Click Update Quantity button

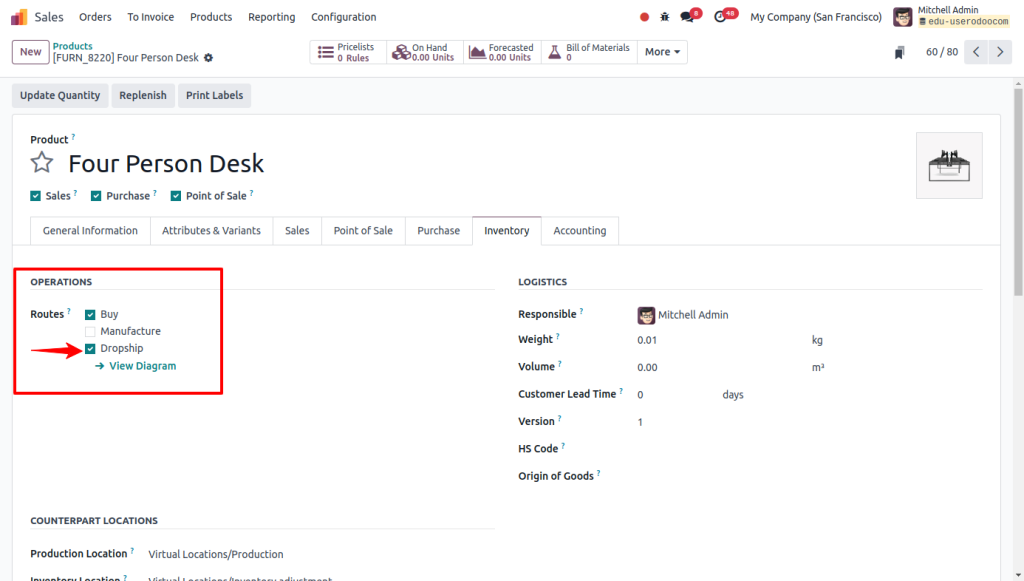click(x=60, y=95)
